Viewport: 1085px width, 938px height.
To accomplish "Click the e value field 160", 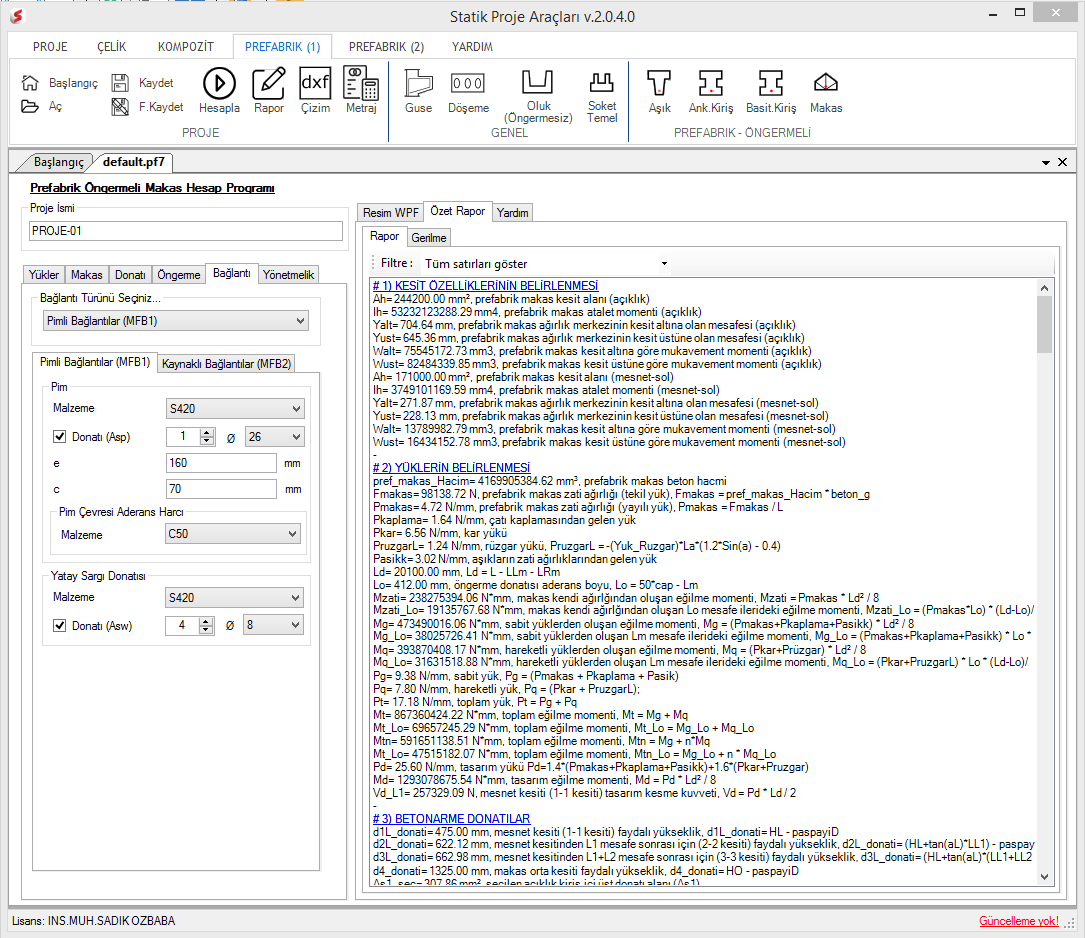I will click(x=221, y=463).
